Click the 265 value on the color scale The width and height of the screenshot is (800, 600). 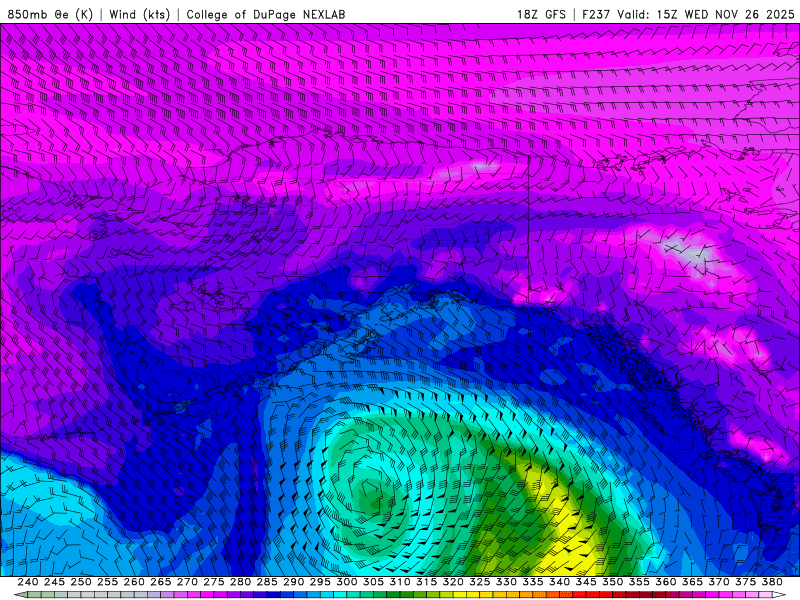click(x=161, y=582)
